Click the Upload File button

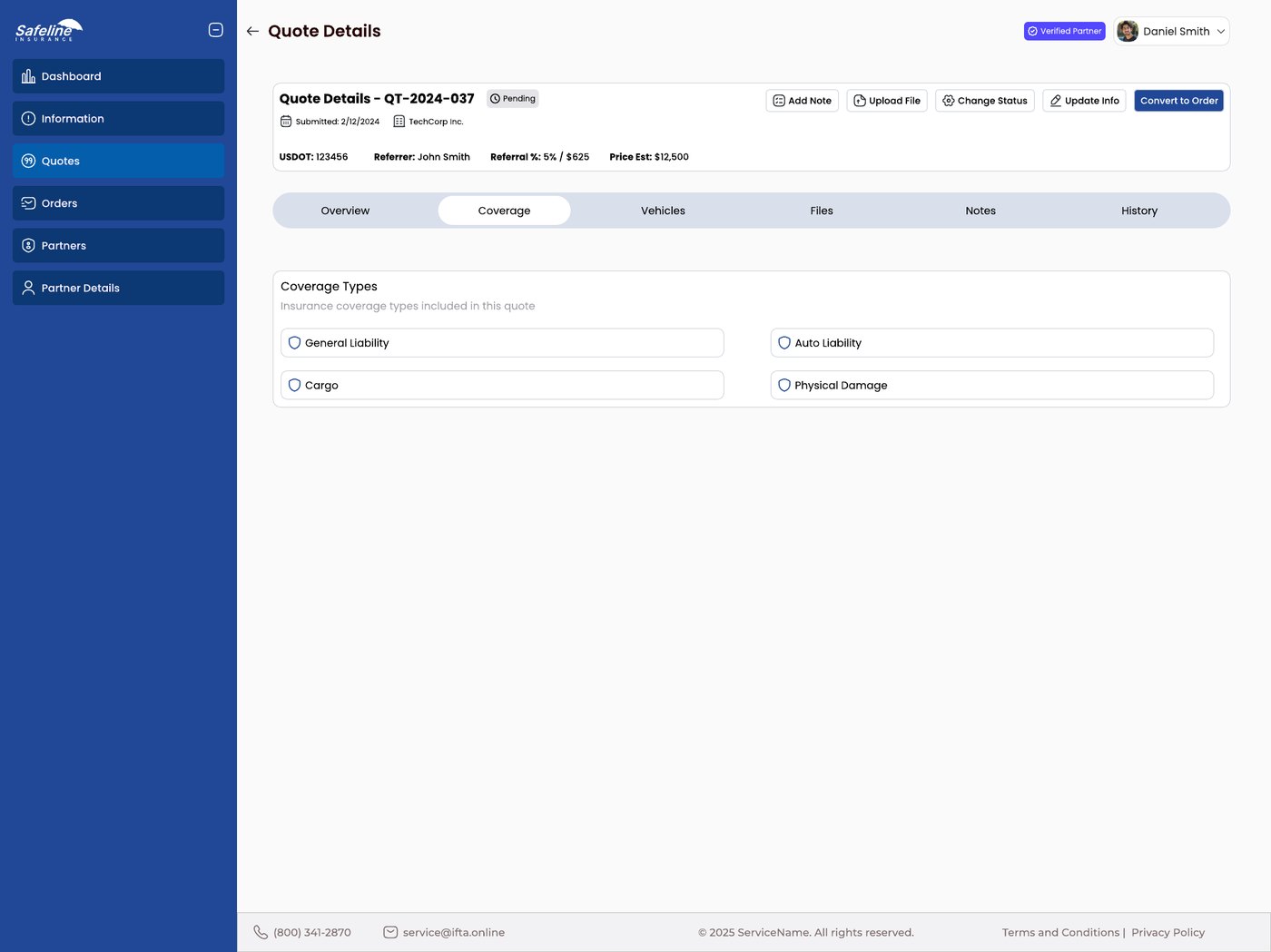887,101
